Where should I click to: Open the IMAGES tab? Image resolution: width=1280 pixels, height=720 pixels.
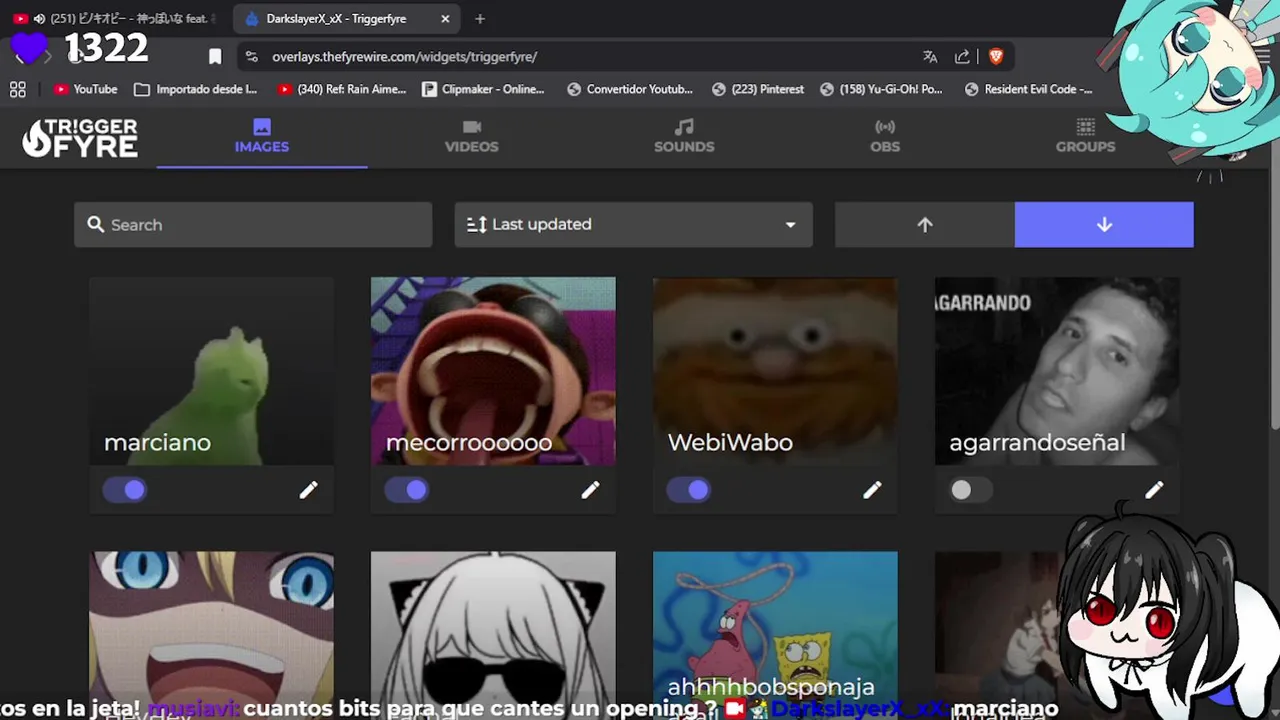(x=262, y=136)
